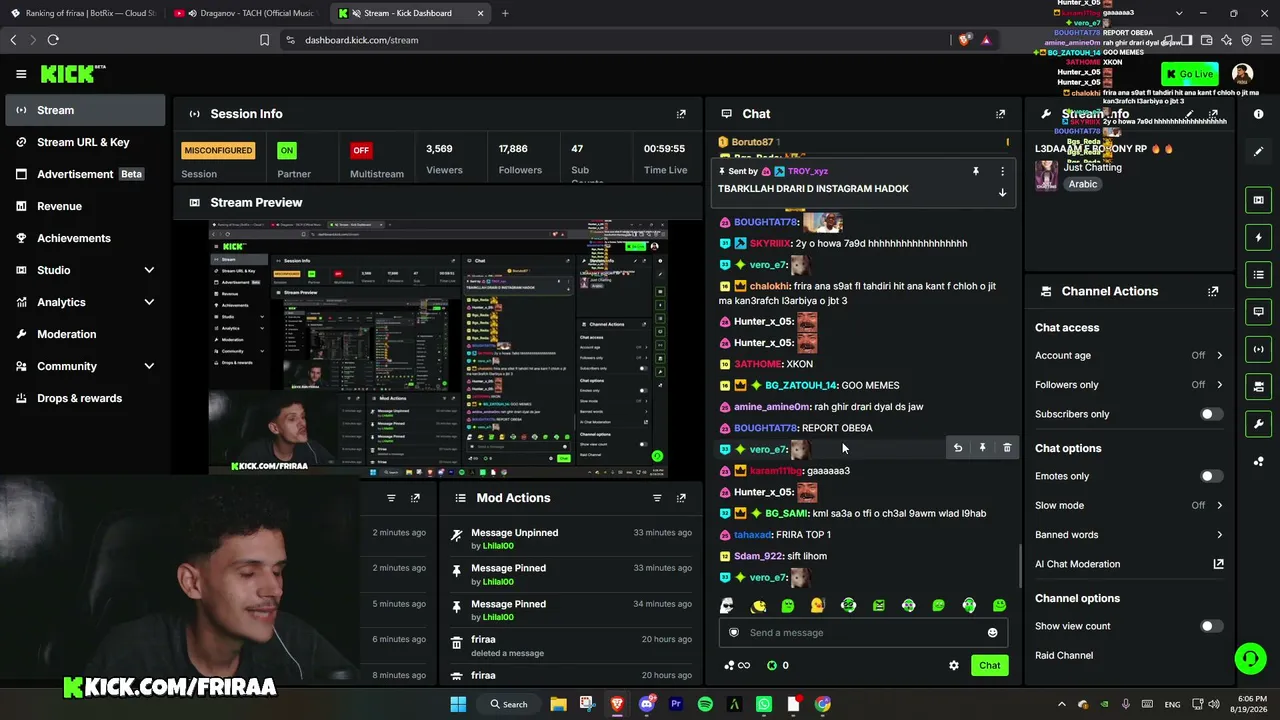Click the green Go Live button
Image resolution: width=1280 pixels, height=720 pixels.
tap(1189, 74)
